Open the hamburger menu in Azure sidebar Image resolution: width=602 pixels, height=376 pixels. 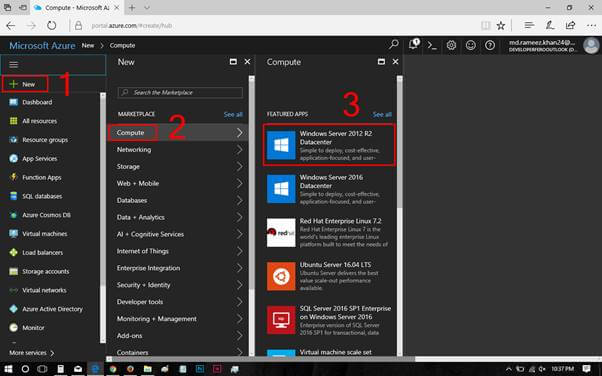pyautogui.click(x=14, y=65)
